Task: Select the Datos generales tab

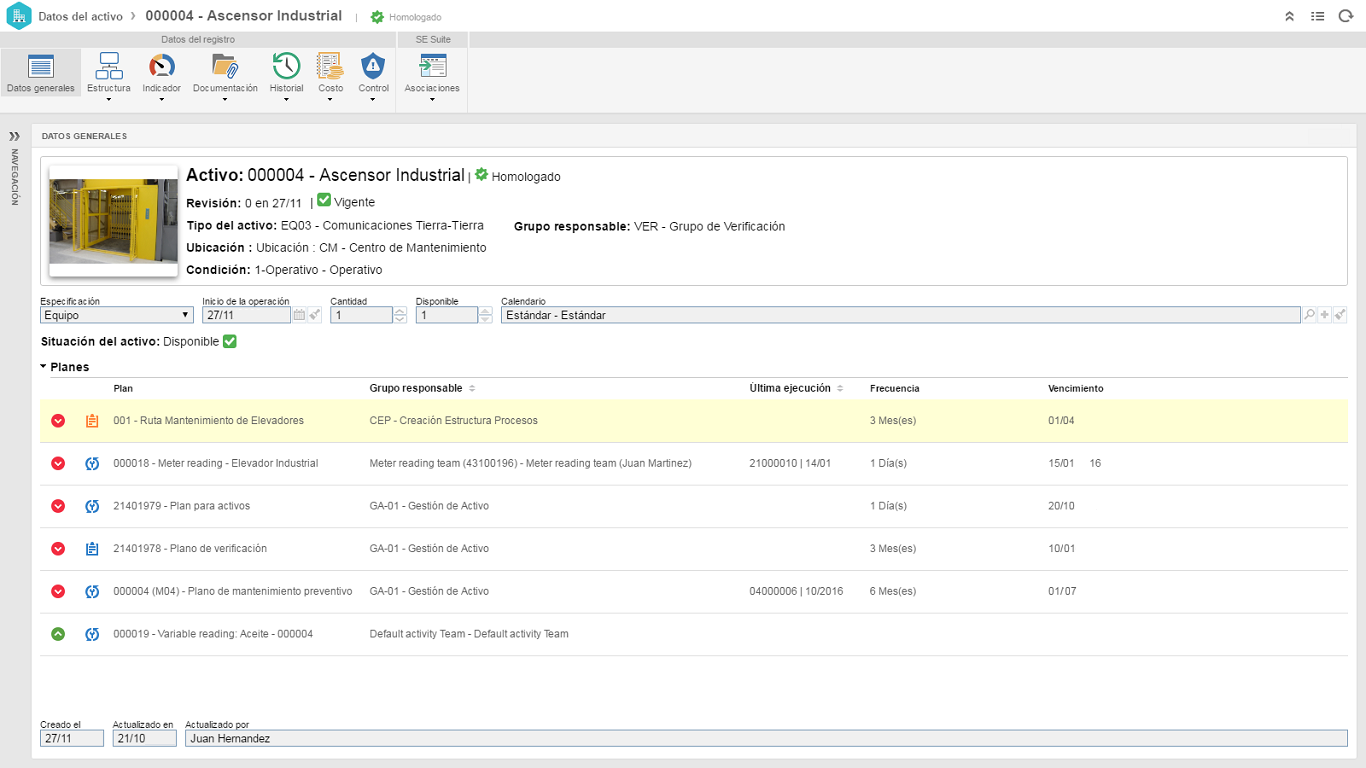Action: [41, 73]
